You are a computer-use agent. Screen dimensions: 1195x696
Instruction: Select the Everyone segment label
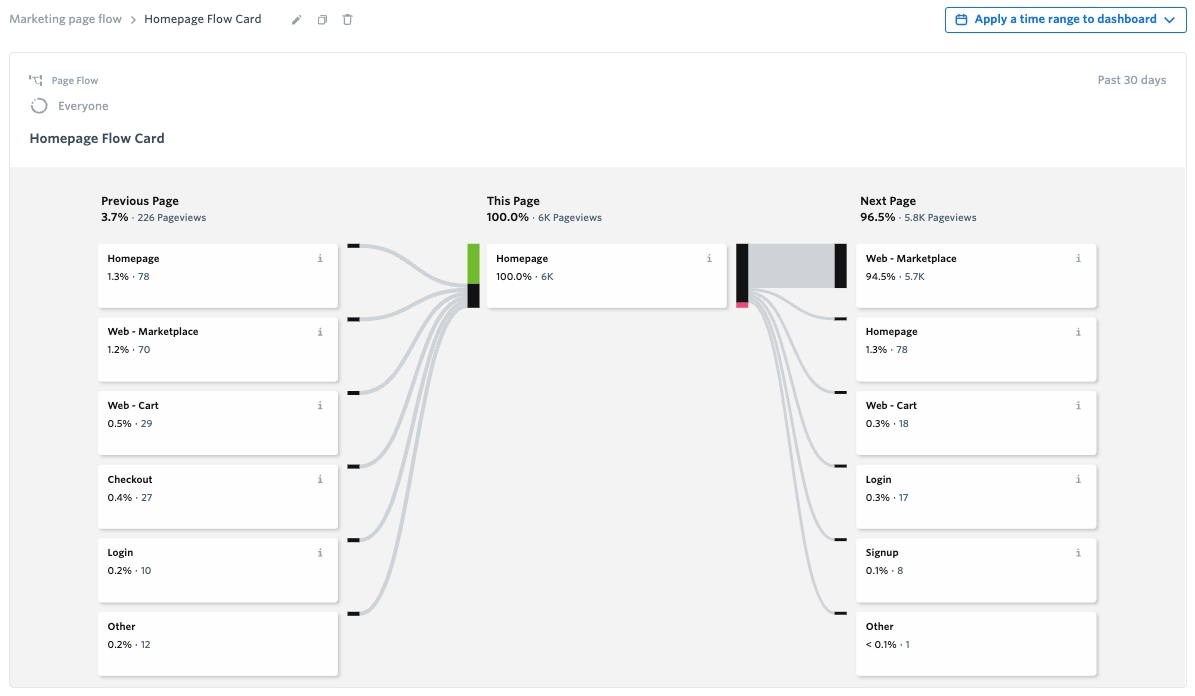click(83, 106)
